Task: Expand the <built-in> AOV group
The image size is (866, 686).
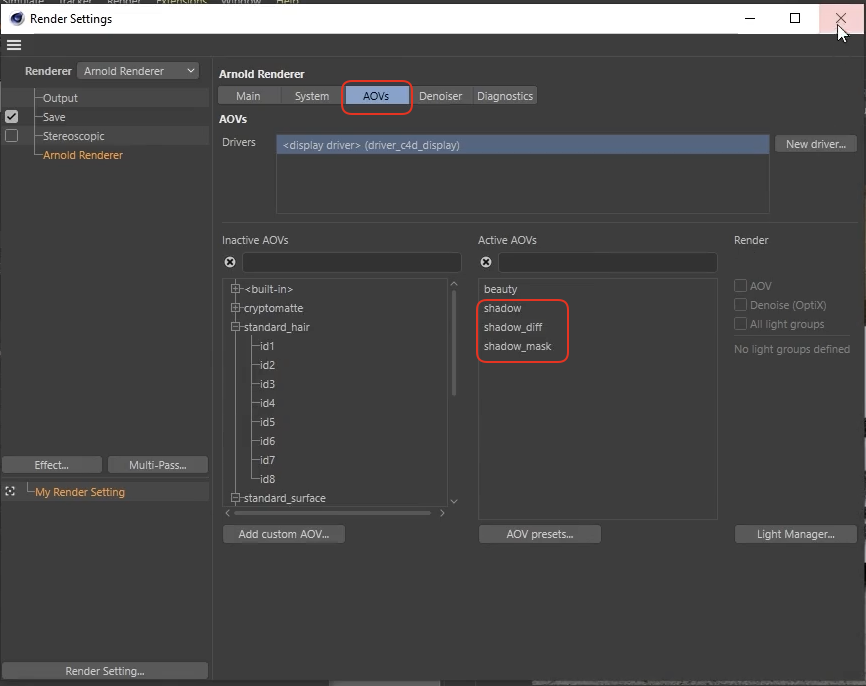Action: tap(236, 288)
